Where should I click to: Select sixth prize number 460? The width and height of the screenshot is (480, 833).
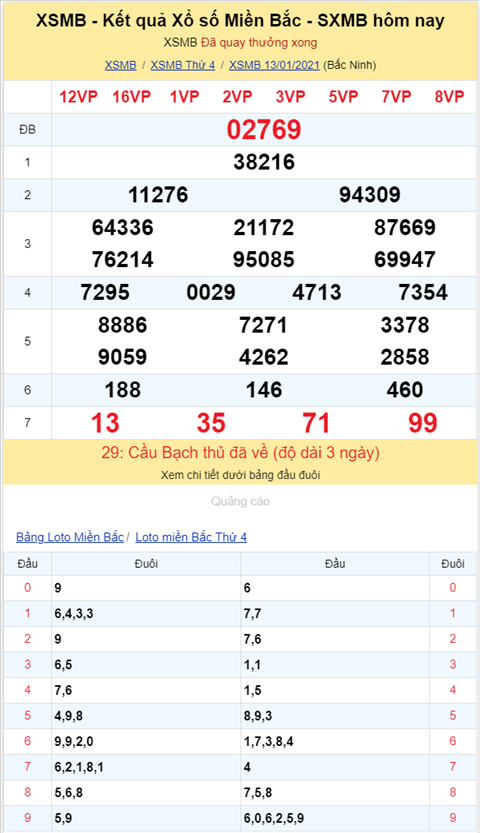click(x=405, y=390)
